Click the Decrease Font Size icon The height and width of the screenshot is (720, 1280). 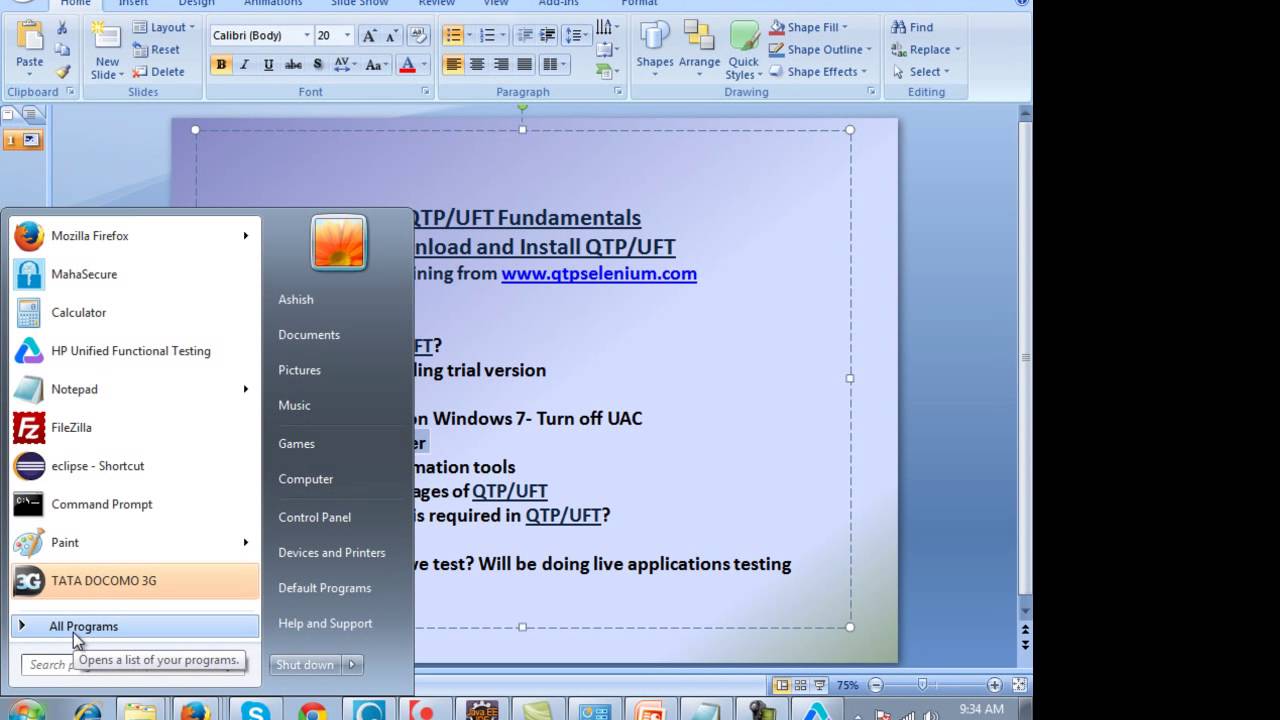[x=391, y=36]
